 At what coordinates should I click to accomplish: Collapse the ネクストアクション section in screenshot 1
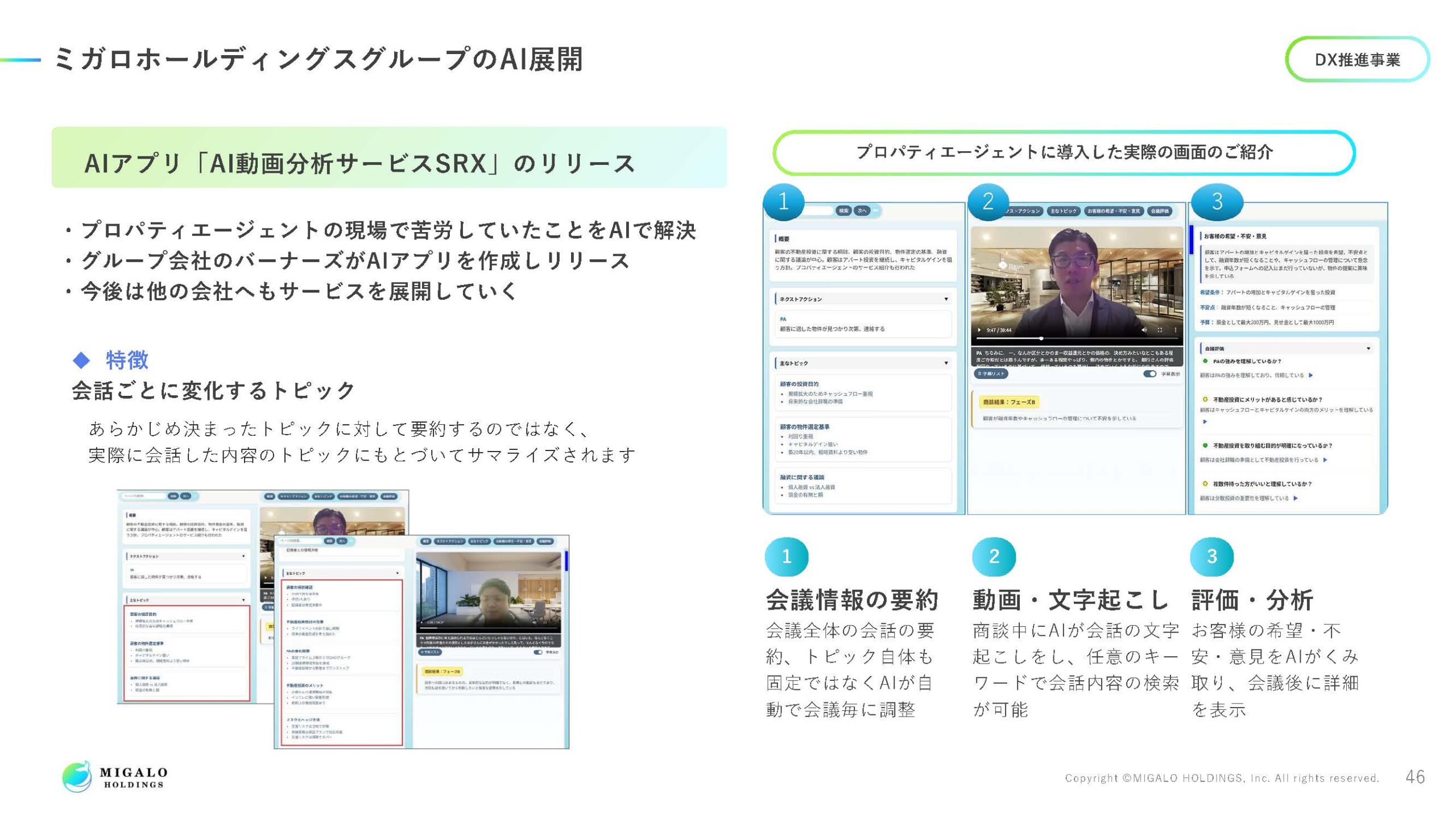coord(946,299)
